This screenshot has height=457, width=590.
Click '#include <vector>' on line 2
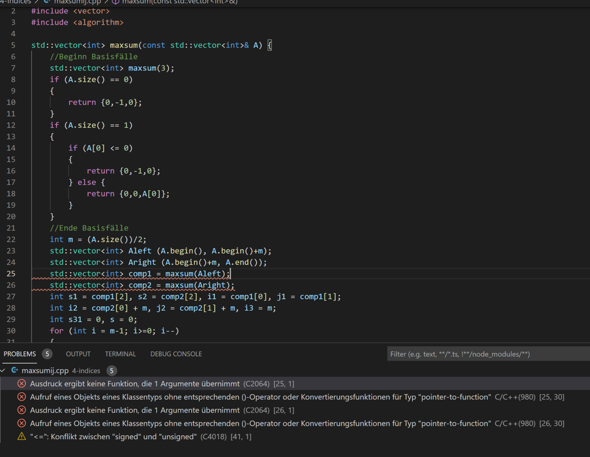pos(70,11)
